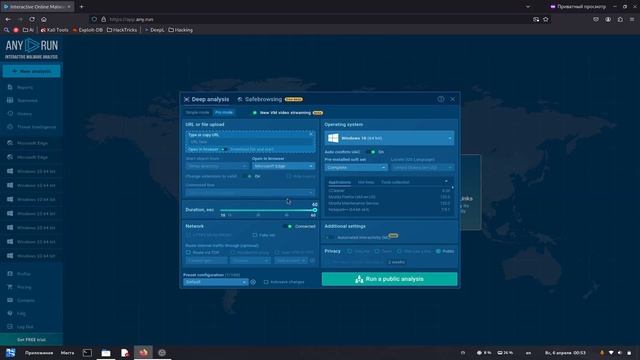Open the Contacts sidebar icon
Viewport: 640px width, 360px height.
pos(10,300)
